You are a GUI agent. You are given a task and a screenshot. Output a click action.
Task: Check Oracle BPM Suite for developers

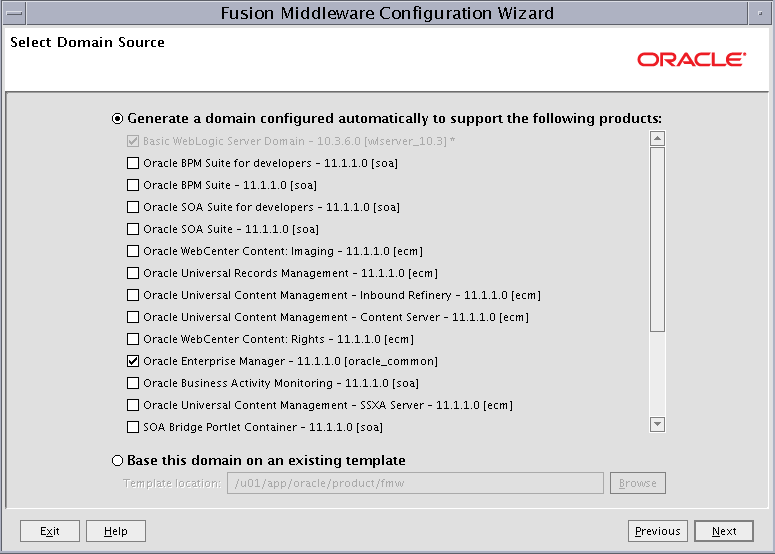(x=133, y=163)
